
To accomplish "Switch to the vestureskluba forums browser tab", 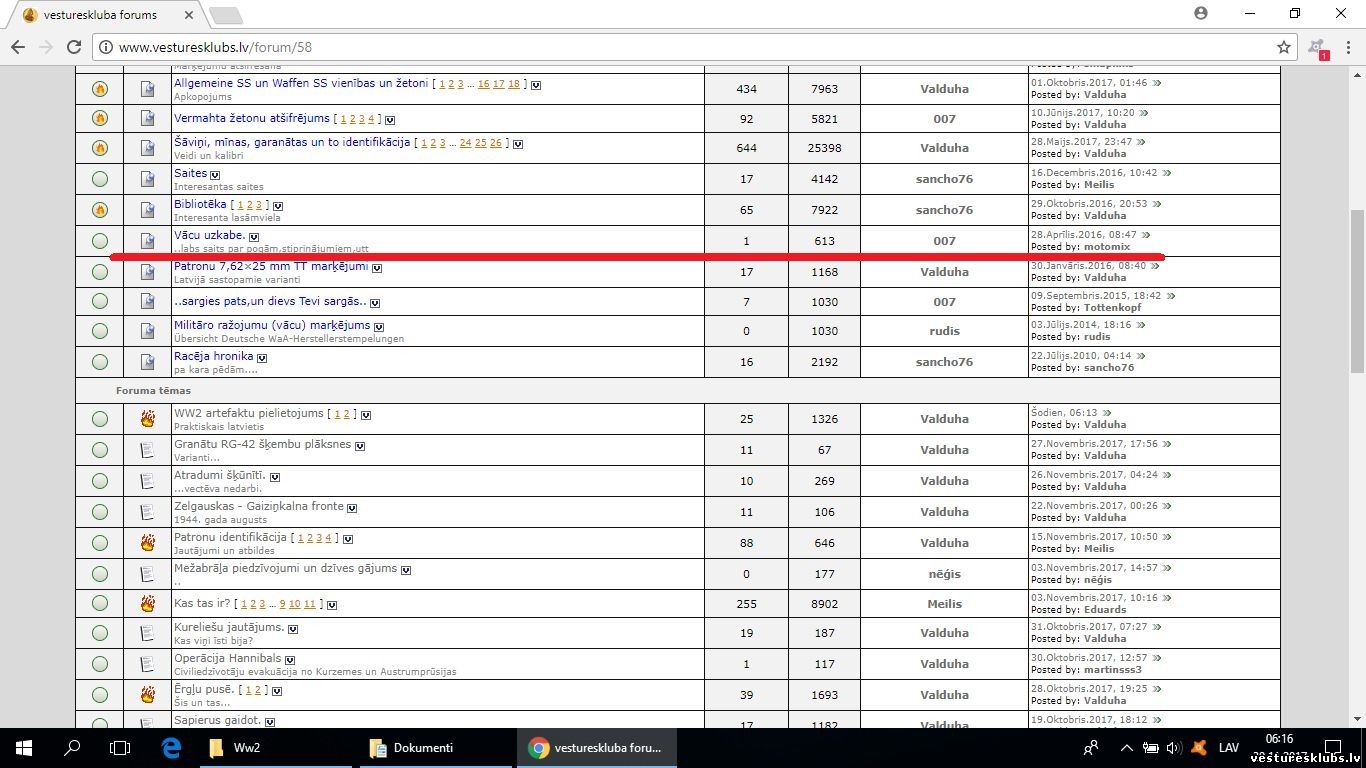I will click(x=100, y=15).
